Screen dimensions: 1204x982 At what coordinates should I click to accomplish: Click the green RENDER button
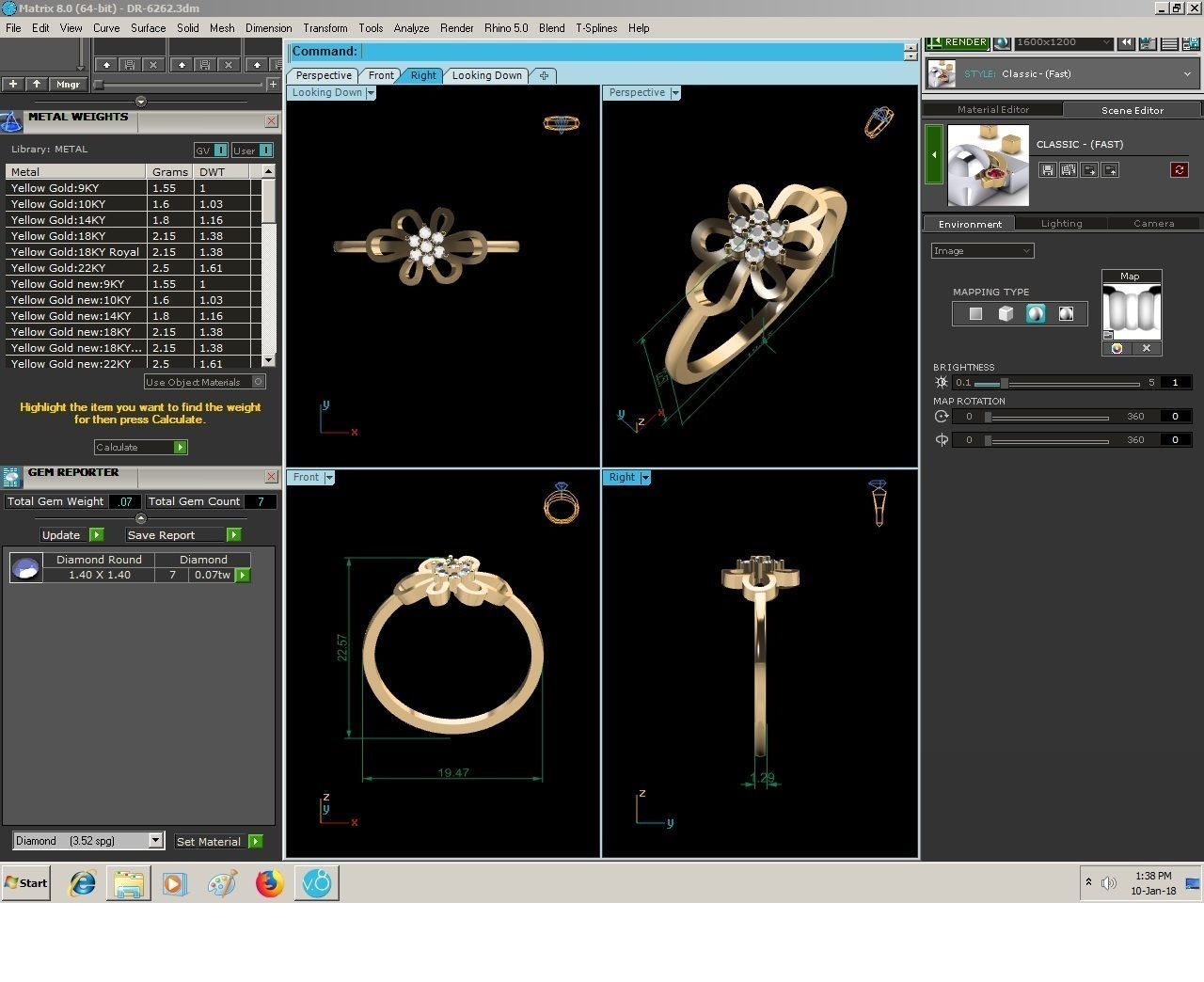(x=957, y=43)
